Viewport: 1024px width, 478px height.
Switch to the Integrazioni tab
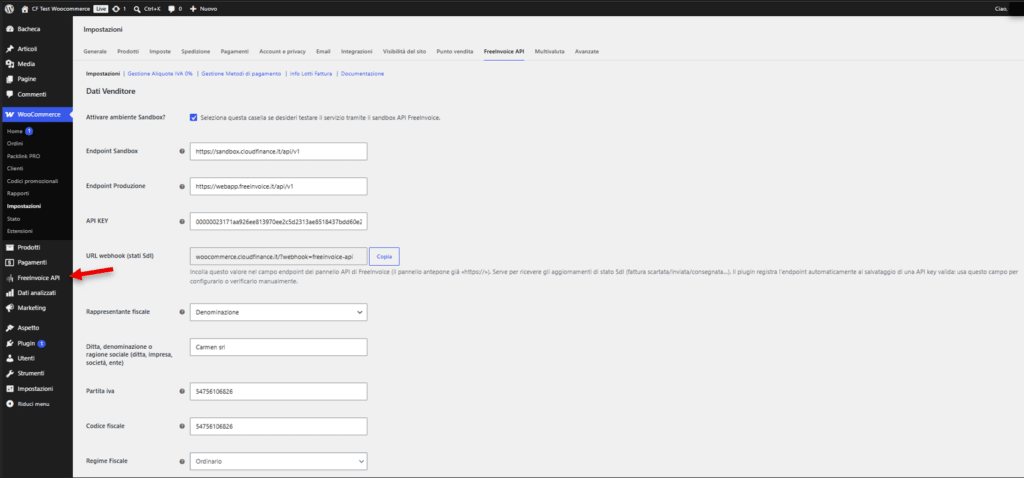pyautogui.click(x=357, y=51)
